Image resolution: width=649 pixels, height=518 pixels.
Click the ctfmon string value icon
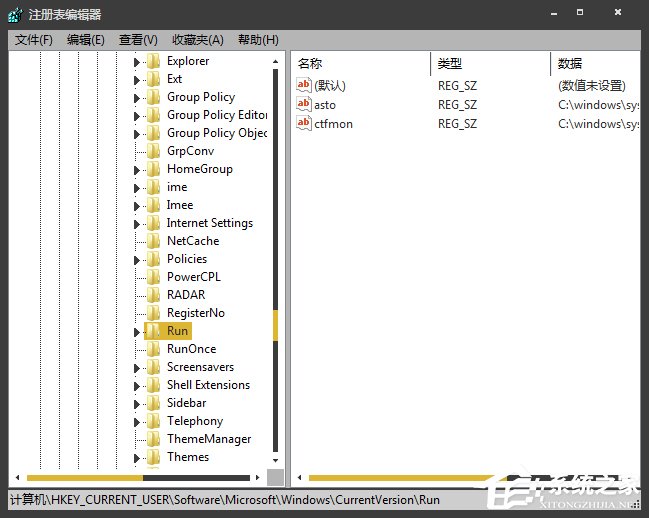304,123
